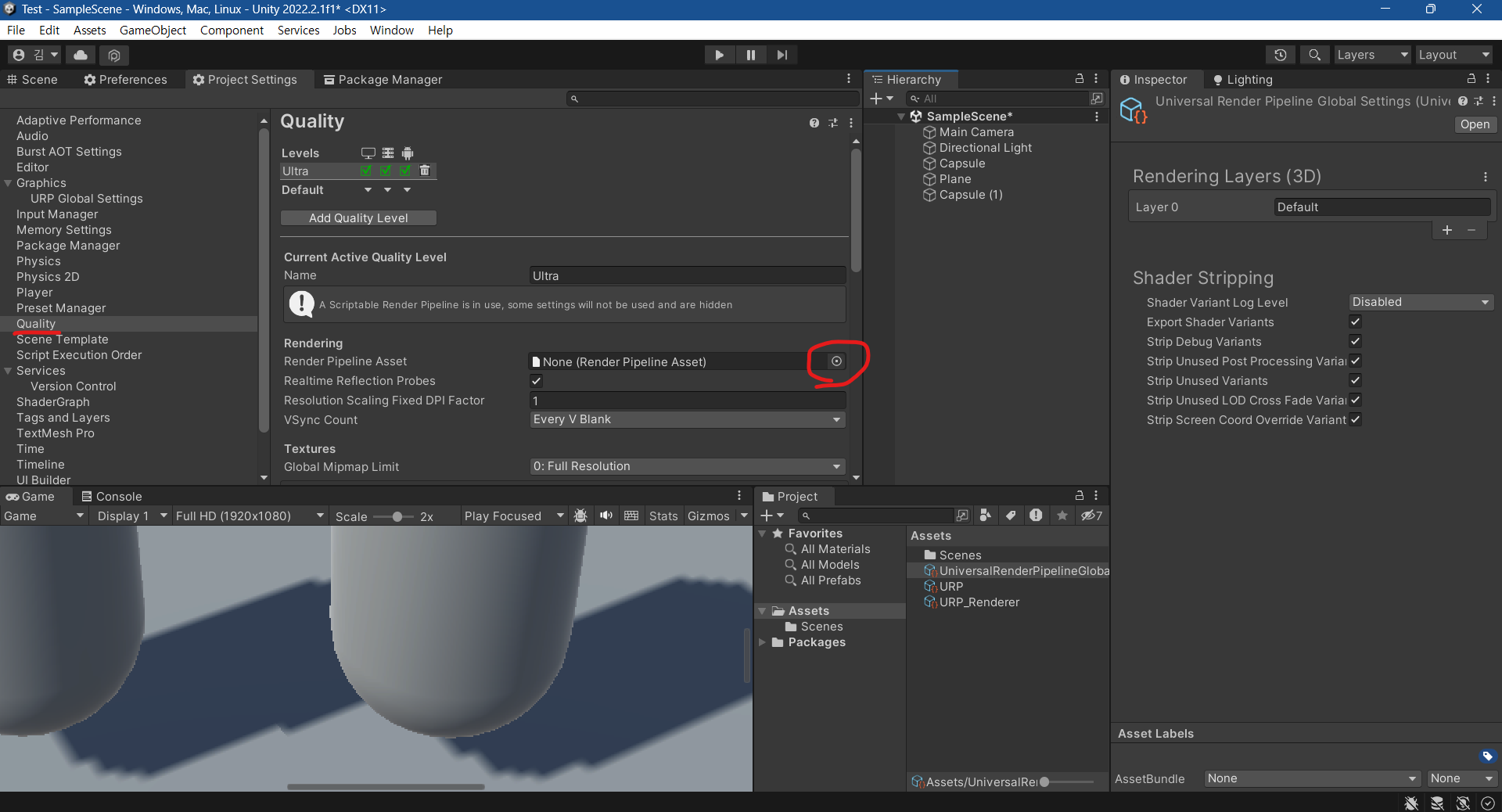
Task: Show shortcuts keyboard icon in Game view
Action: point(631,516)
